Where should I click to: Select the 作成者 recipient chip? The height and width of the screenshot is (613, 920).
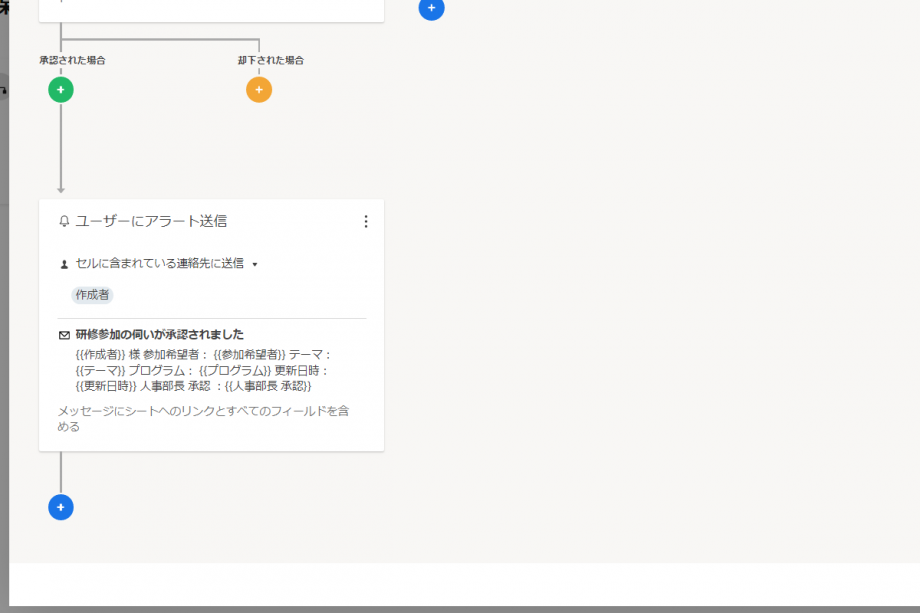92,295
